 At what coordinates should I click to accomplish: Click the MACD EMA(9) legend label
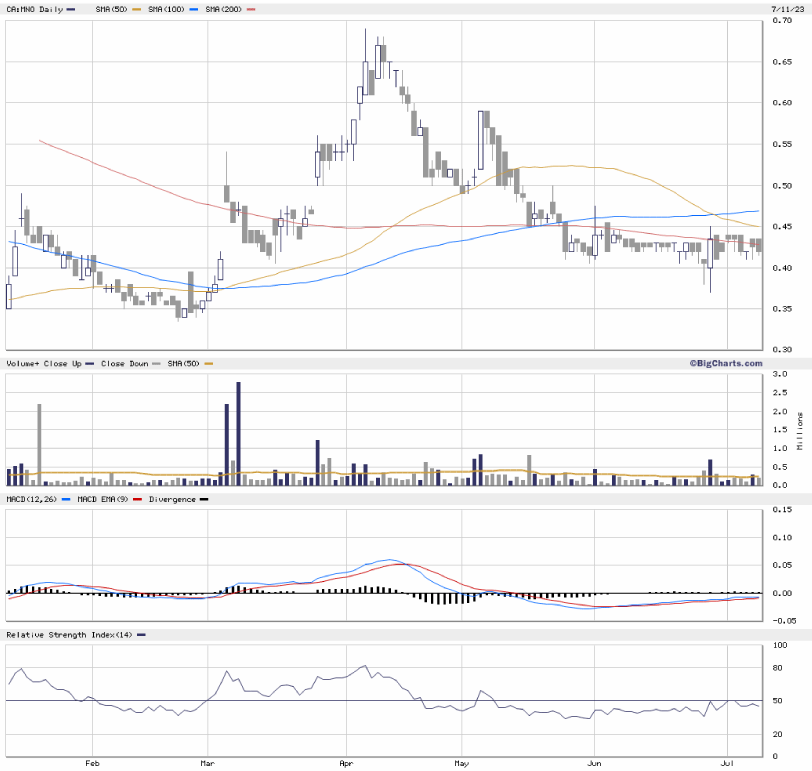coord(104,499)
